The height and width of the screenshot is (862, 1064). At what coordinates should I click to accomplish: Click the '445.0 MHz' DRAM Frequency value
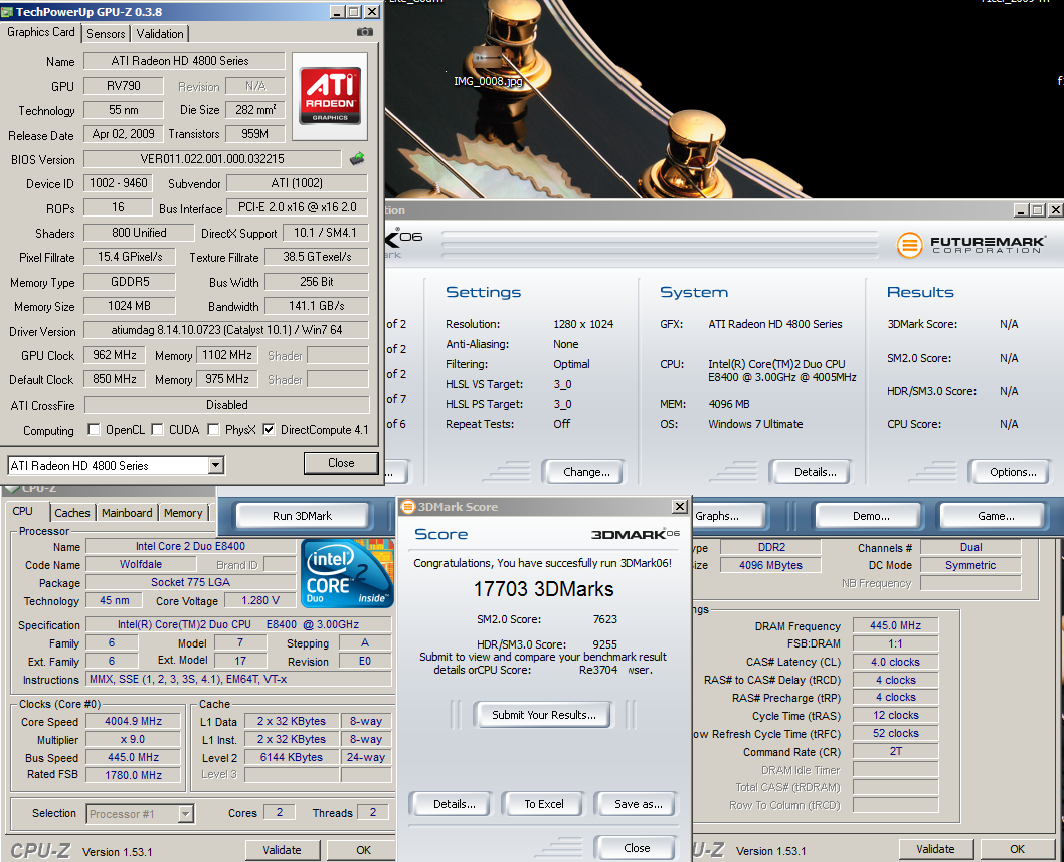point(895,625)
